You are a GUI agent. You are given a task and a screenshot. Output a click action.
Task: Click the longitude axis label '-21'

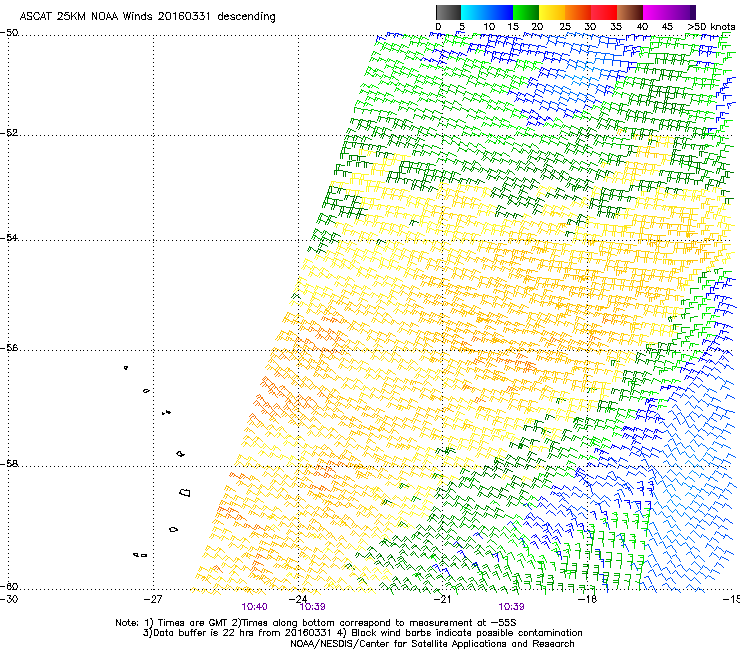click(x=442, y=599)
